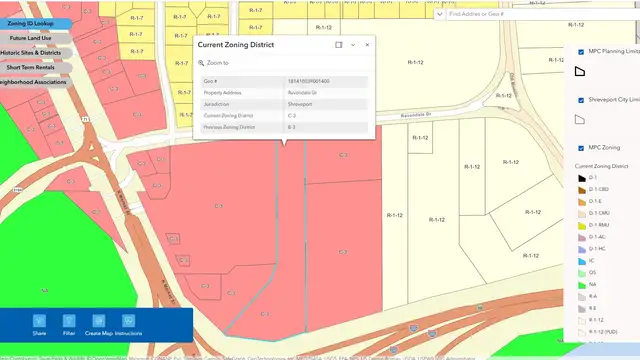Screen dimensions: 640x360
Task: Collapse the popup with the chevron
Action: (x=353, y=45)
